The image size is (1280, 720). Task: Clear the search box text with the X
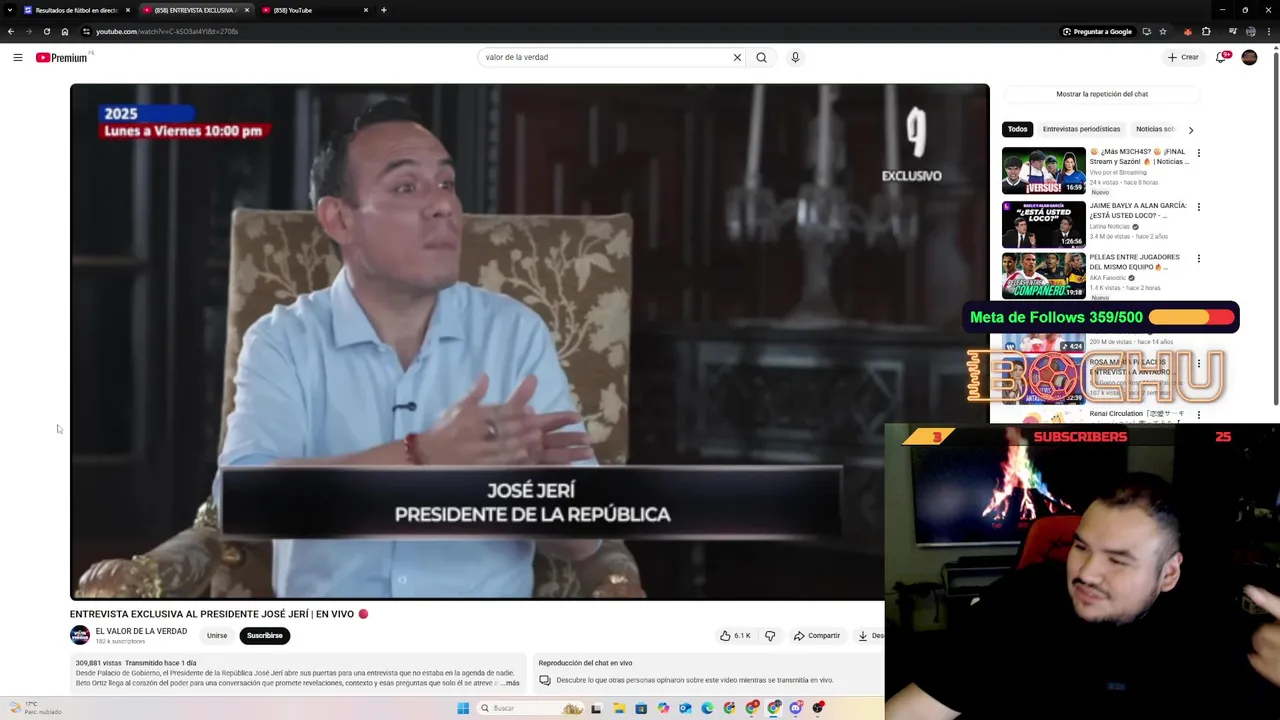(x=737, y=57)
